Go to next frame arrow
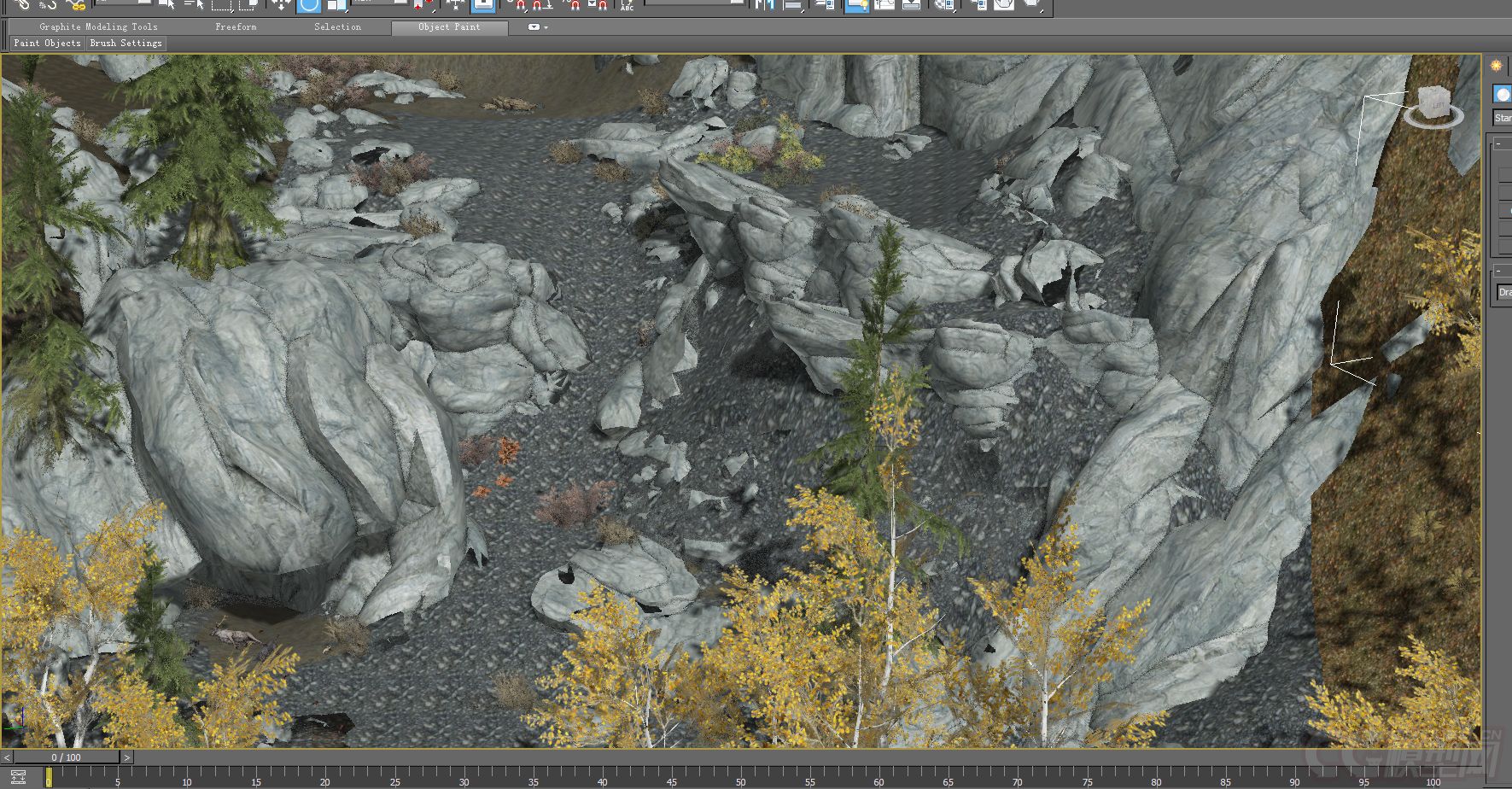The image size is (1512, 789). point(126,757)
